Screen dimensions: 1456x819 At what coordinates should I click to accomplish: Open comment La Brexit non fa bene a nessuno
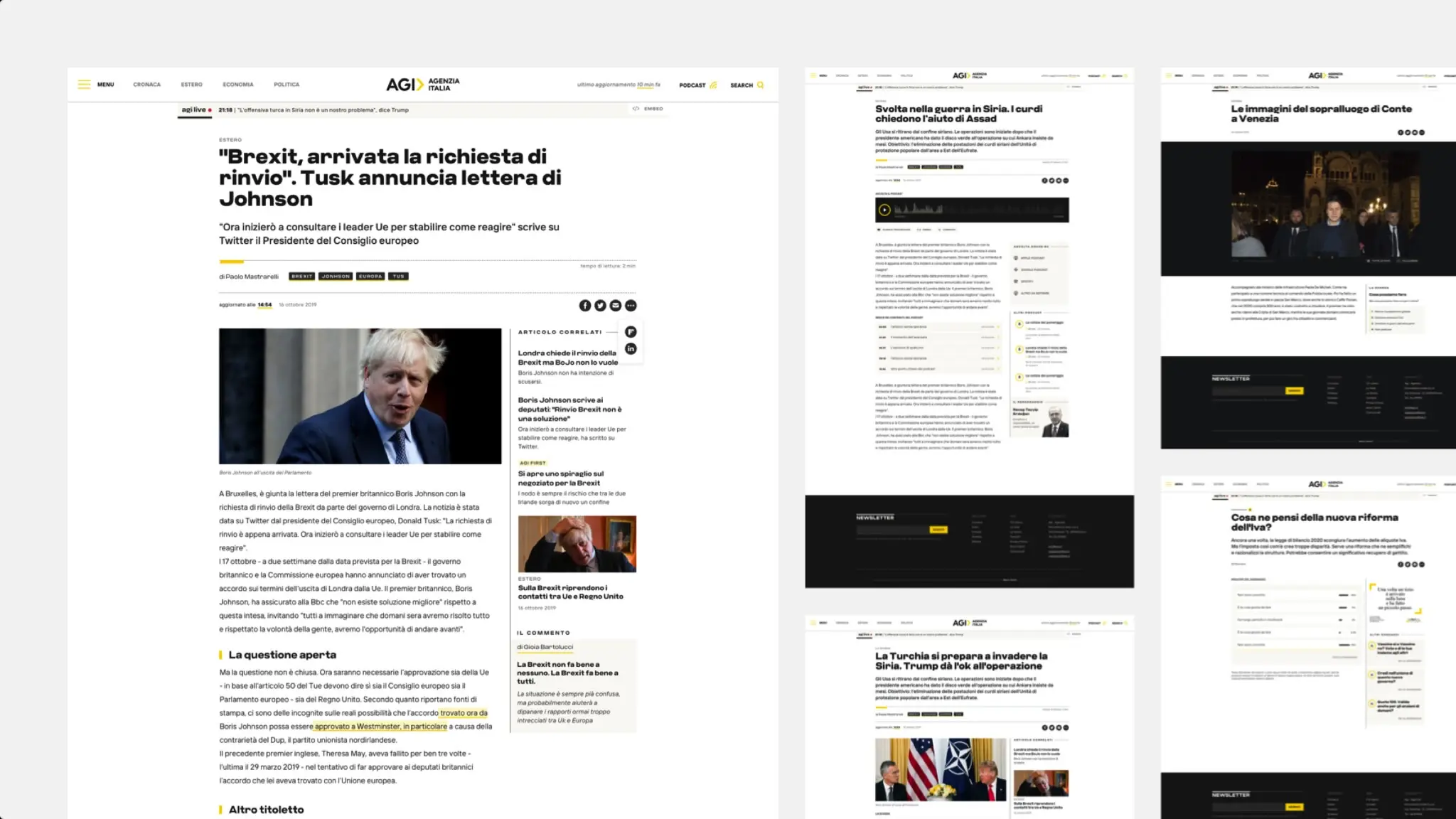tap(568, 673)
